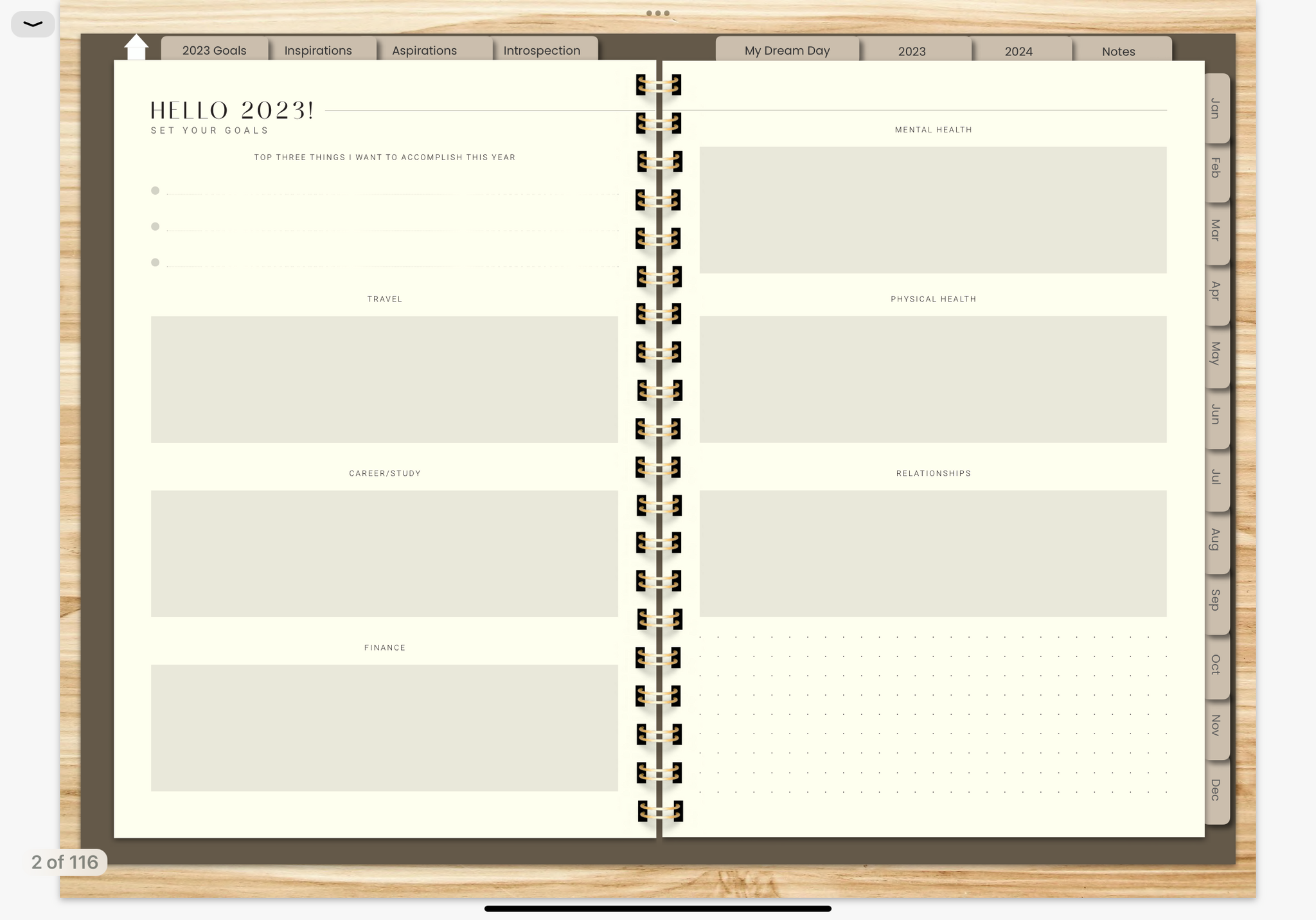Go to the May month tab
This screenshot has height=920, width=1316.
pos(1215,353)
